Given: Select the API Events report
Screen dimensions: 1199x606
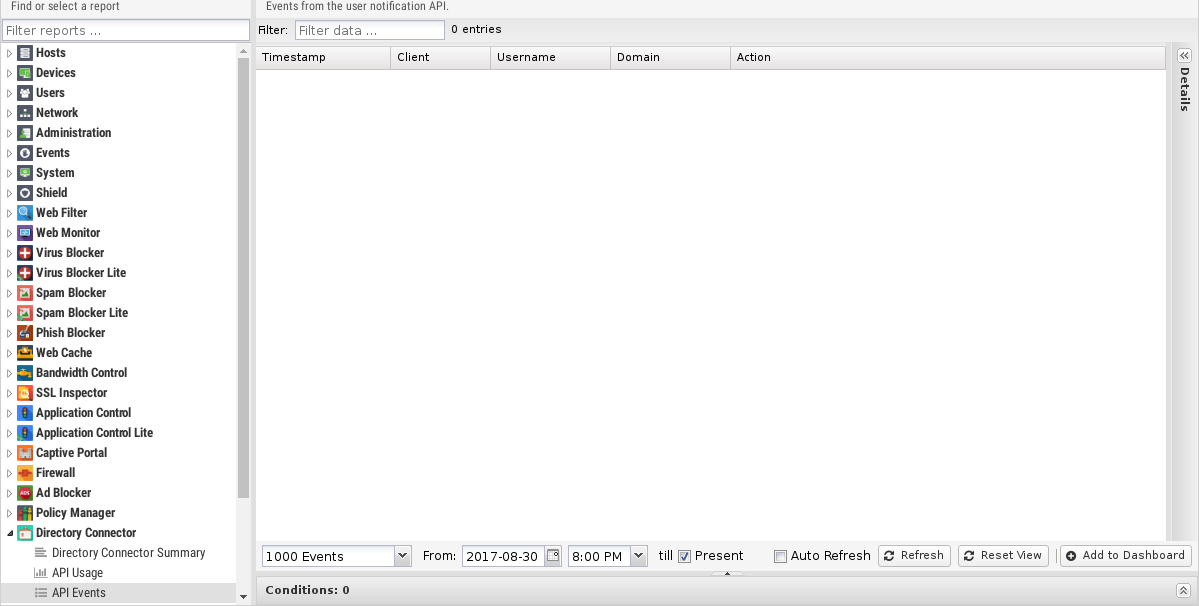Looking at the screenshot, I should [79, 592].
